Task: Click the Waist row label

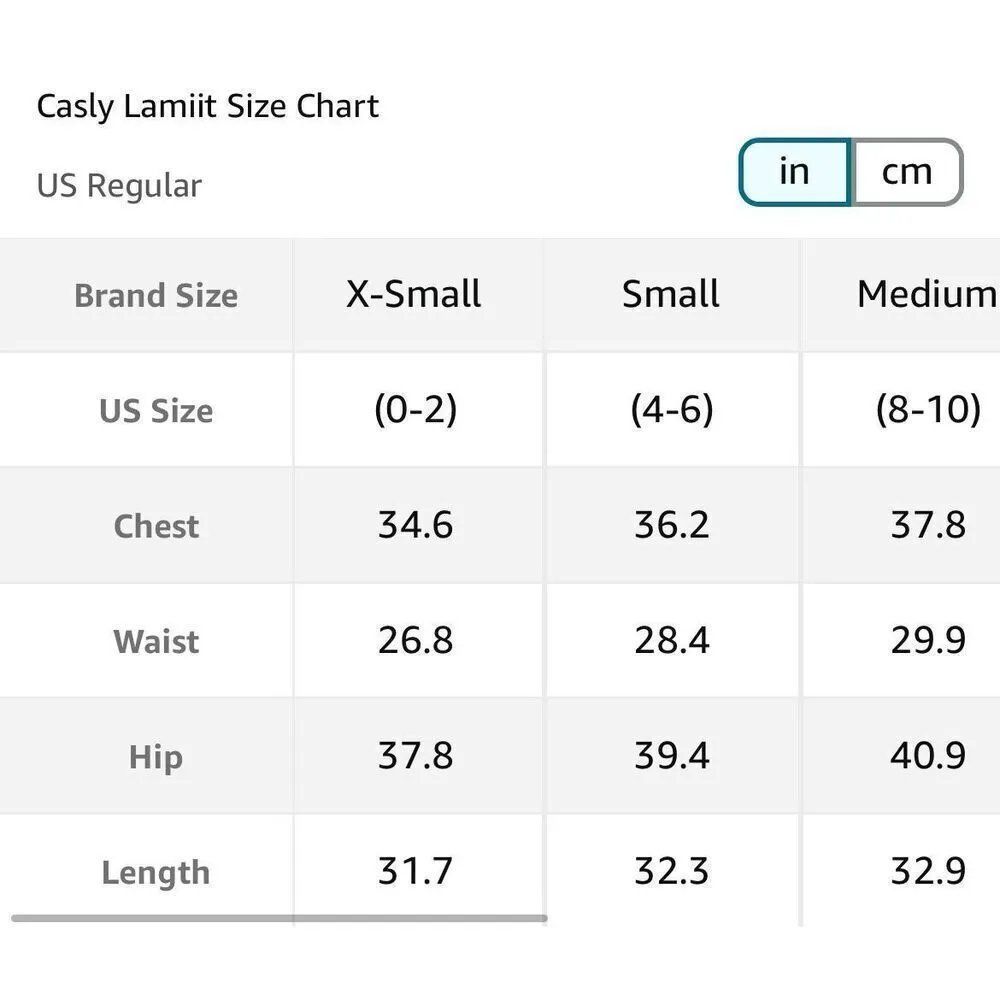Action: (x=156, y=641)
